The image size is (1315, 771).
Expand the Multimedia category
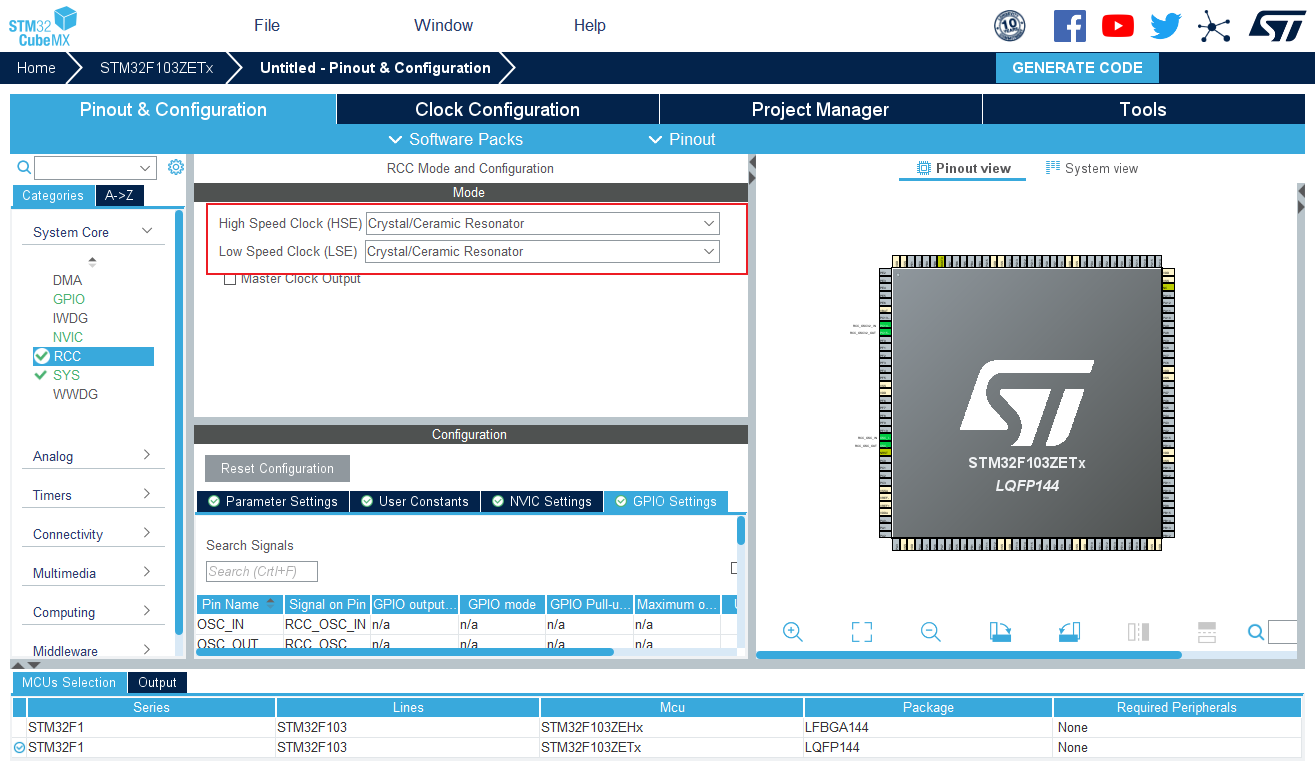(147, 572)
